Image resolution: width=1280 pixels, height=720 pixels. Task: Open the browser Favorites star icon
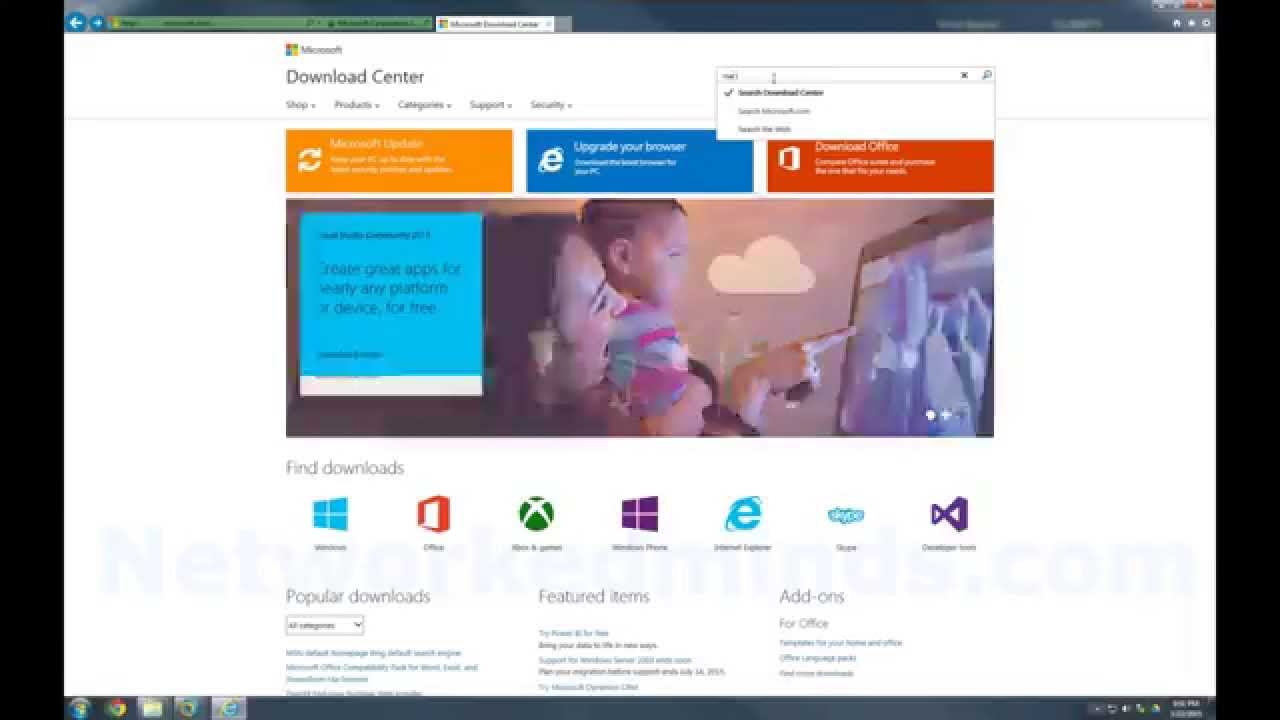point(1191,23)
